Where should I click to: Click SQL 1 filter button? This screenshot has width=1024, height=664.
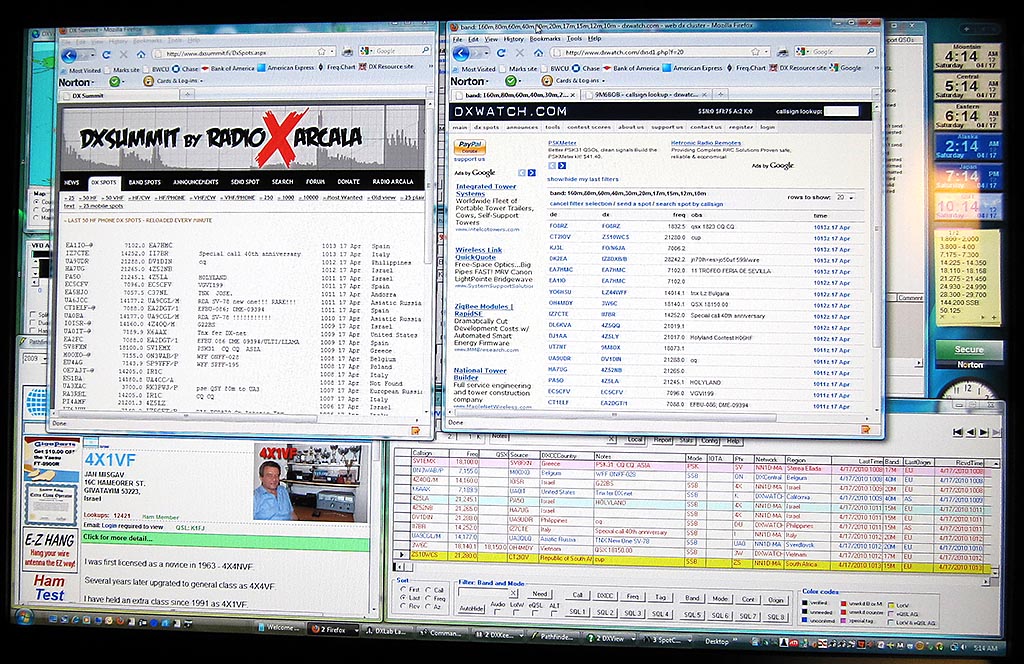click(x=577, y=613)
